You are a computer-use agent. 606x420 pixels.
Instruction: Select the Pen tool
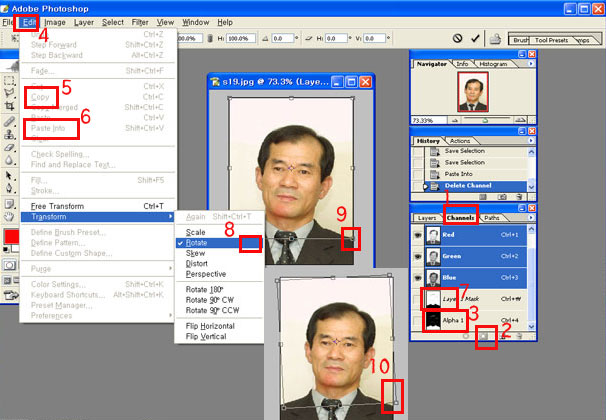pyautogui.click(x=9, y=189)
